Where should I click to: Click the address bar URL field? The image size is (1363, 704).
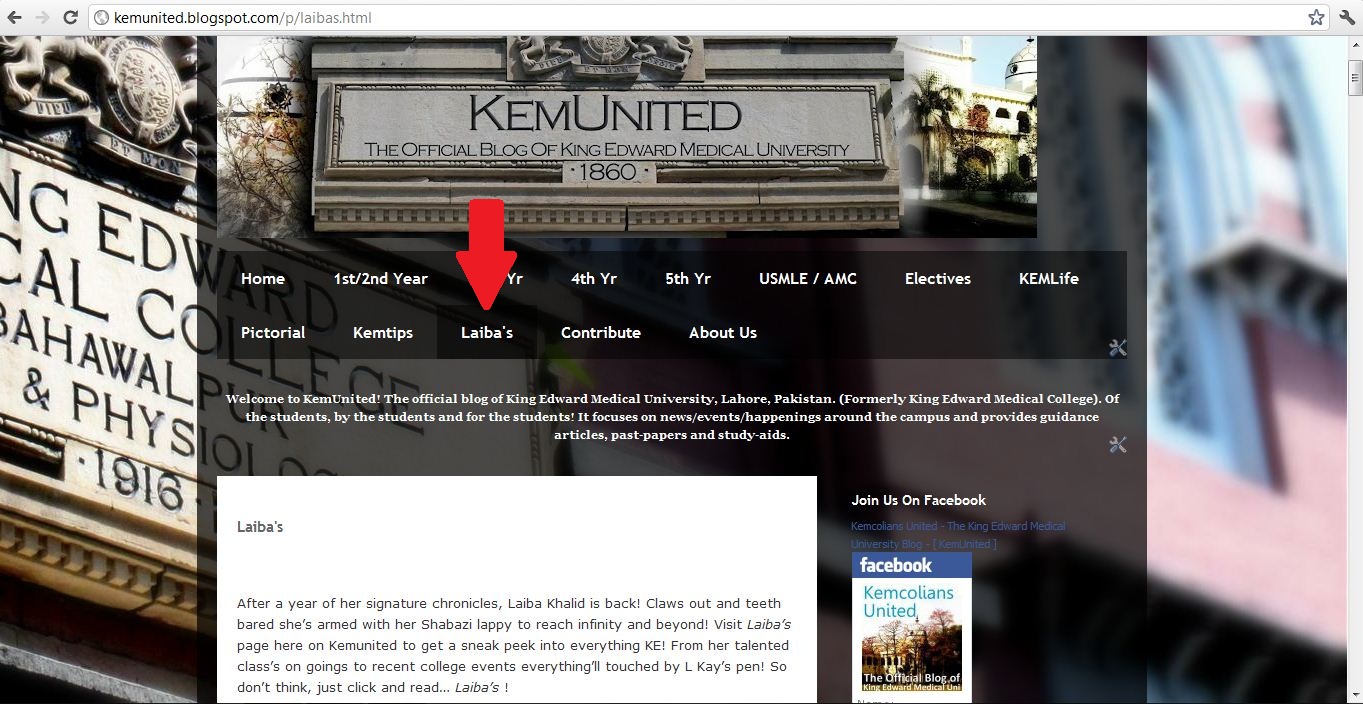700,18
